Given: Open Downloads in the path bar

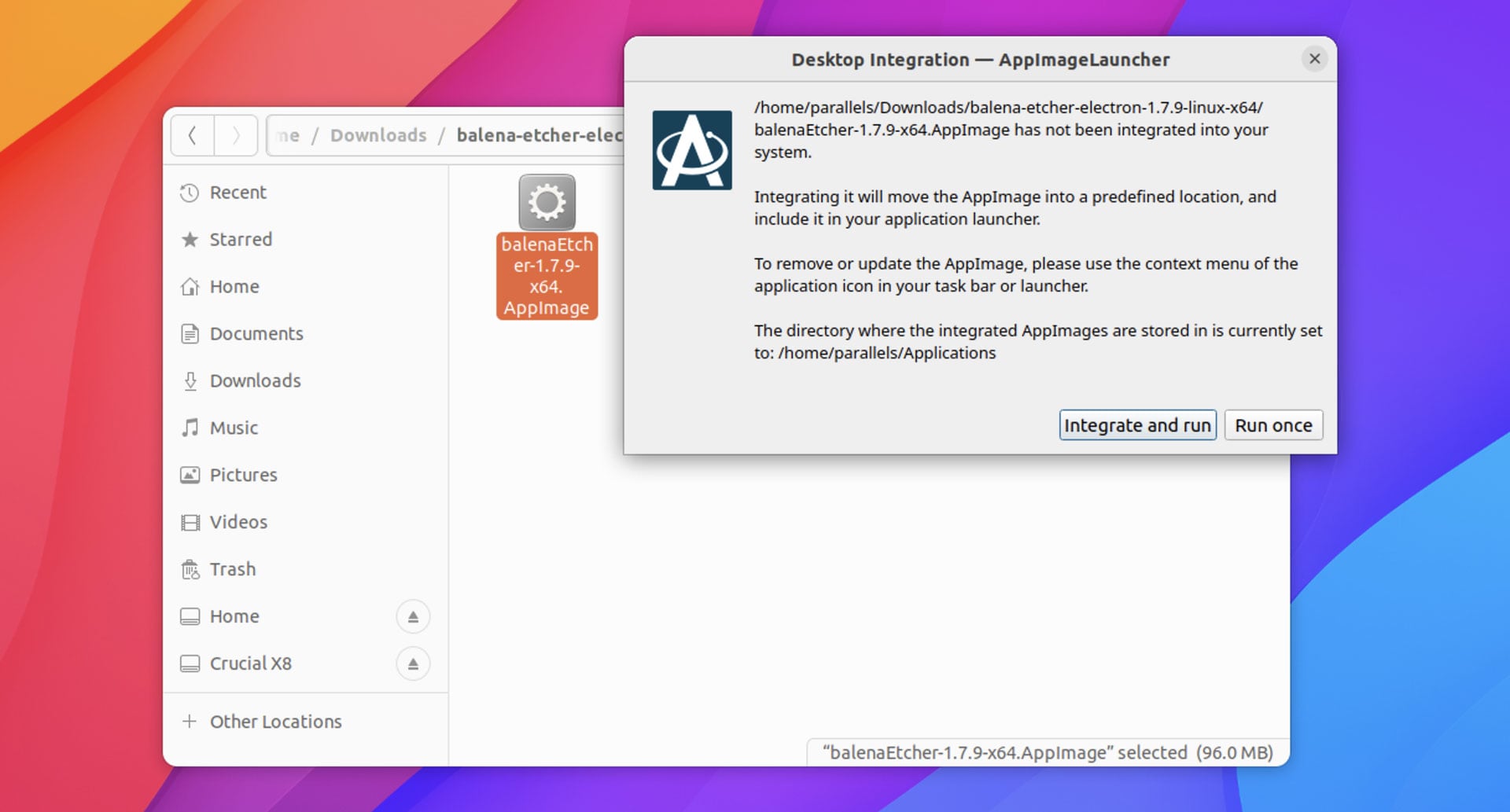Looking at the screenshot, I should click(378, 135).
